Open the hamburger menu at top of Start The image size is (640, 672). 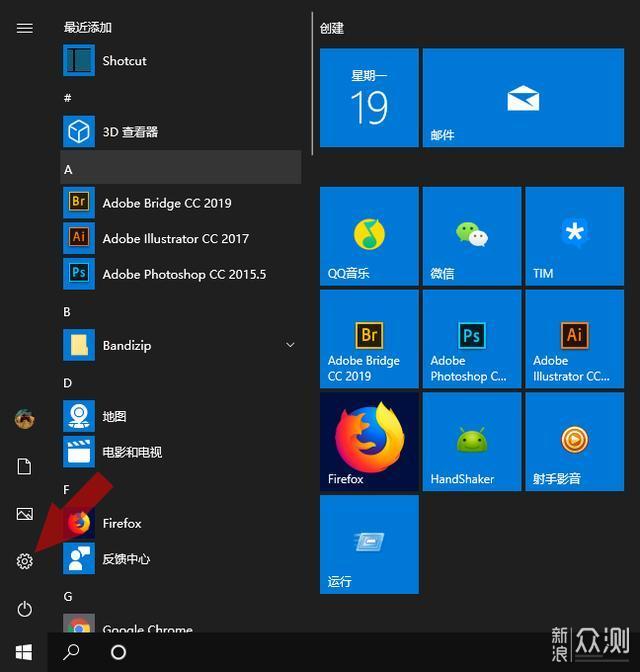[24, 28]
